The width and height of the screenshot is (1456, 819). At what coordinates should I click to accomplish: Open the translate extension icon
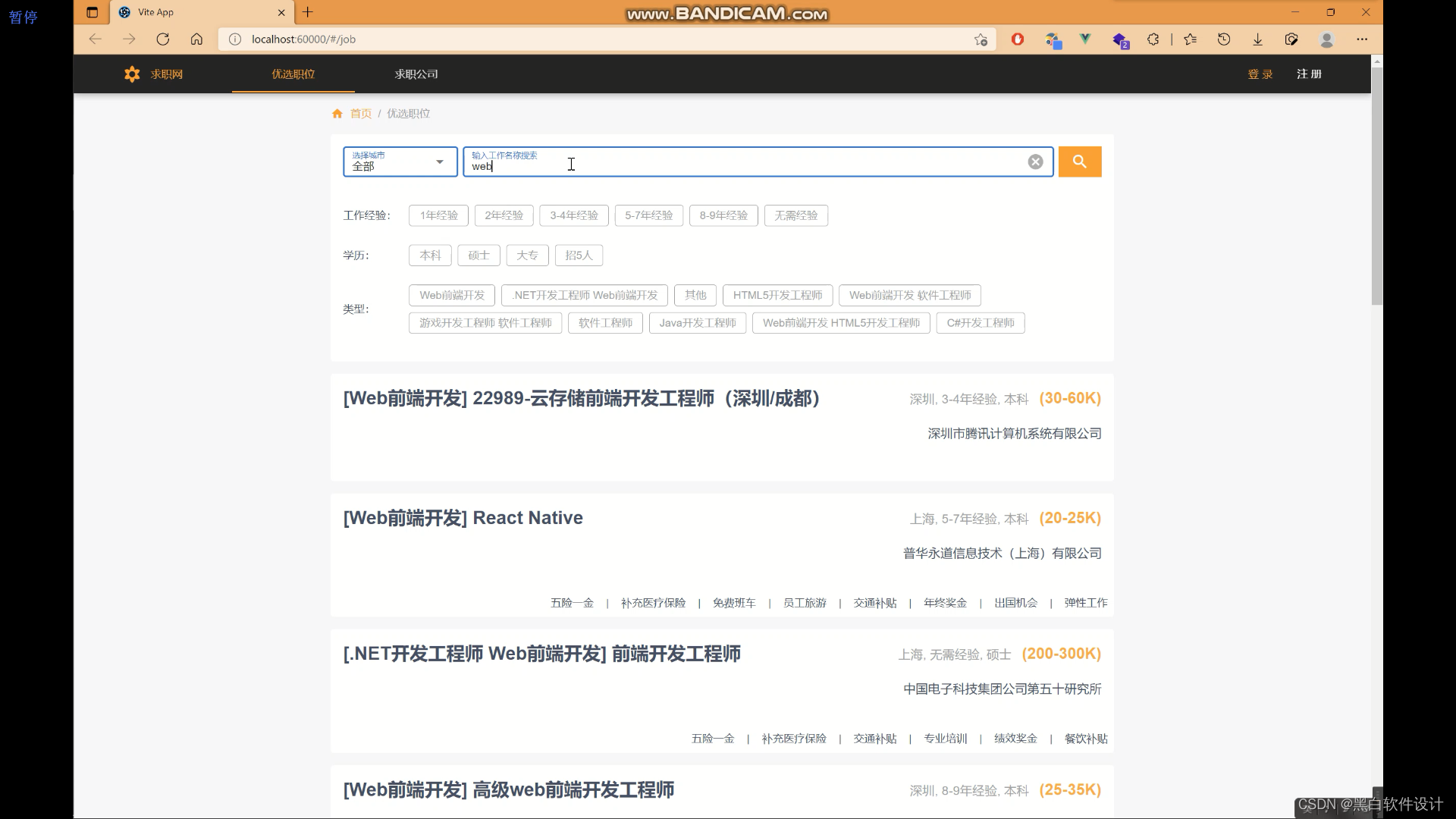(x=1053, y=40)
